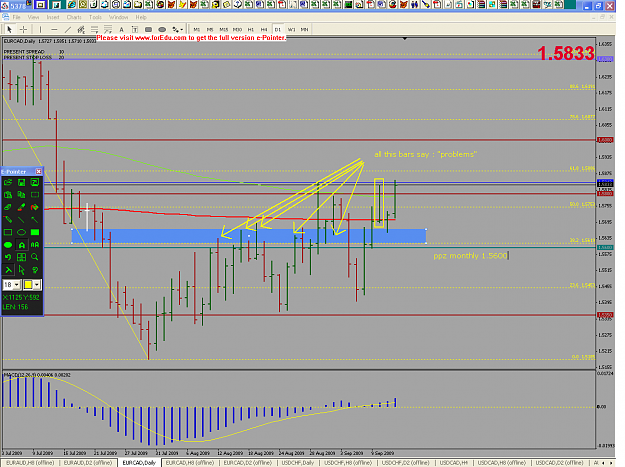
Task: Open the EURAUD,H8 (offline) chart tab
Action: point(30,463)
